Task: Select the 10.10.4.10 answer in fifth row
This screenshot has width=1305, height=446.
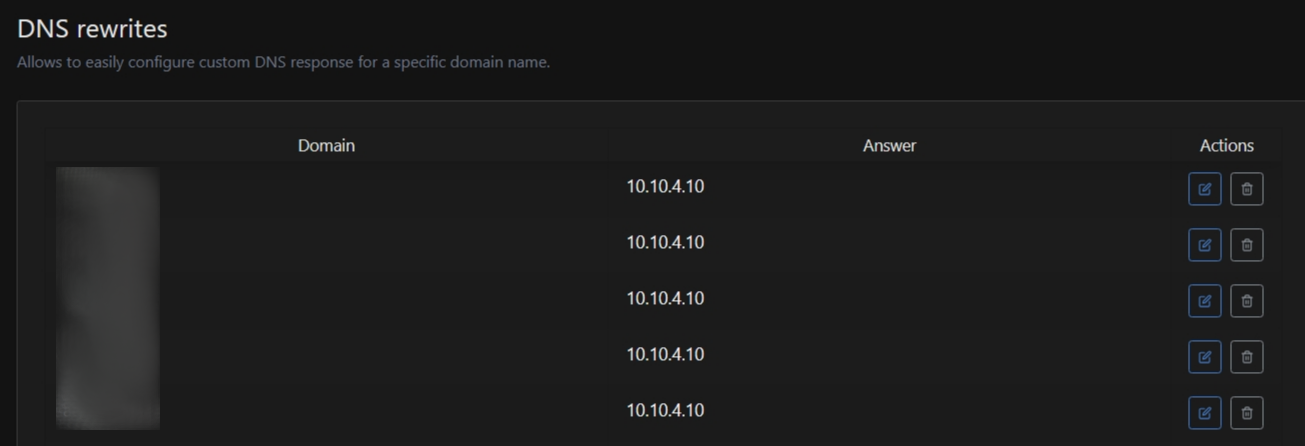Action: pyautogui.click(x=665, y=410)
